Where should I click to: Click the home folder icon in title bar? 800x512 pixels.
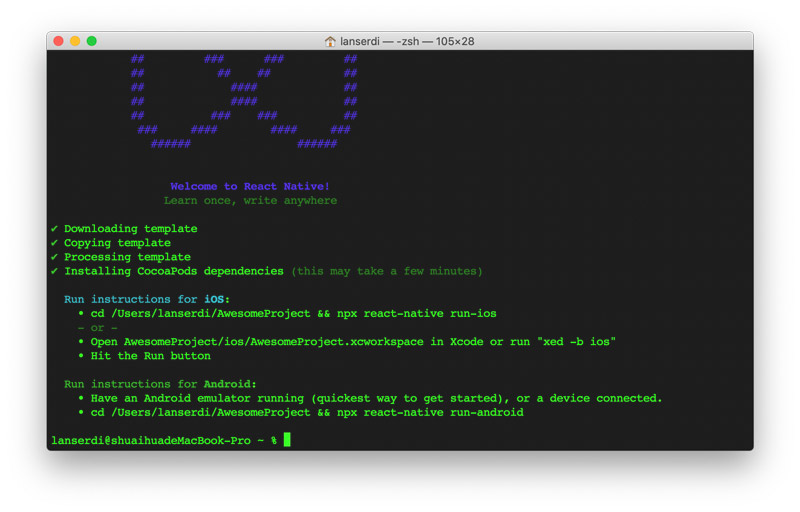click(330, 41)
